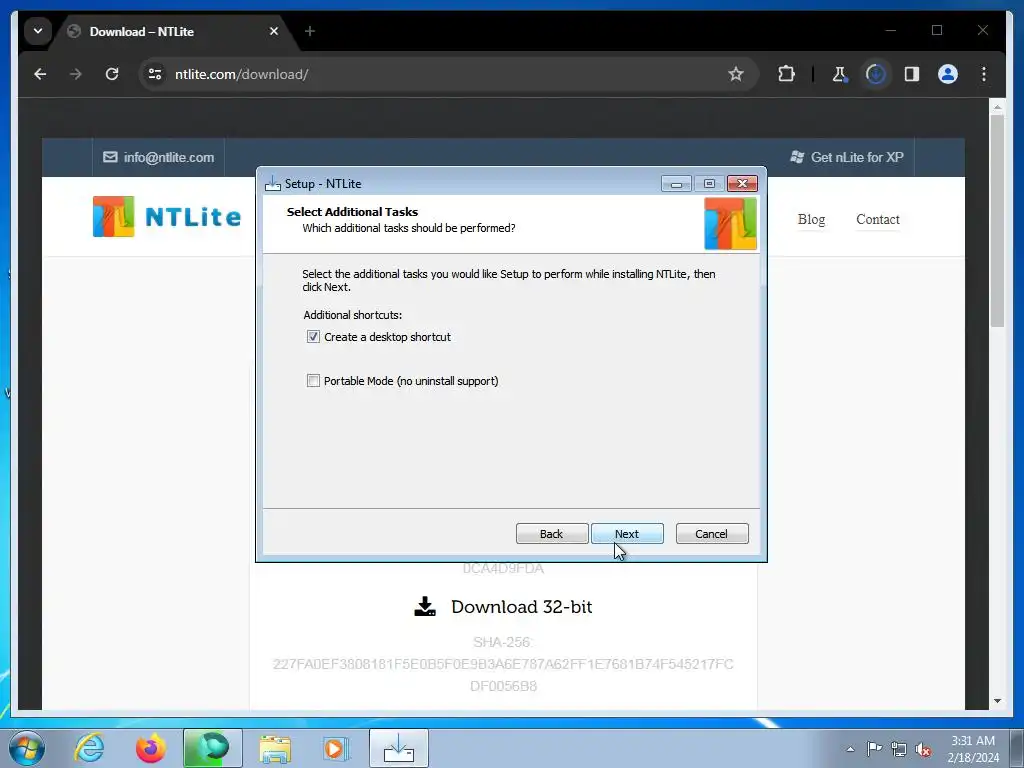Image resolution: width=1024 pixels, height=768 pixels.
Task: Go Back in the setup wizard
Action: [552, 534]
